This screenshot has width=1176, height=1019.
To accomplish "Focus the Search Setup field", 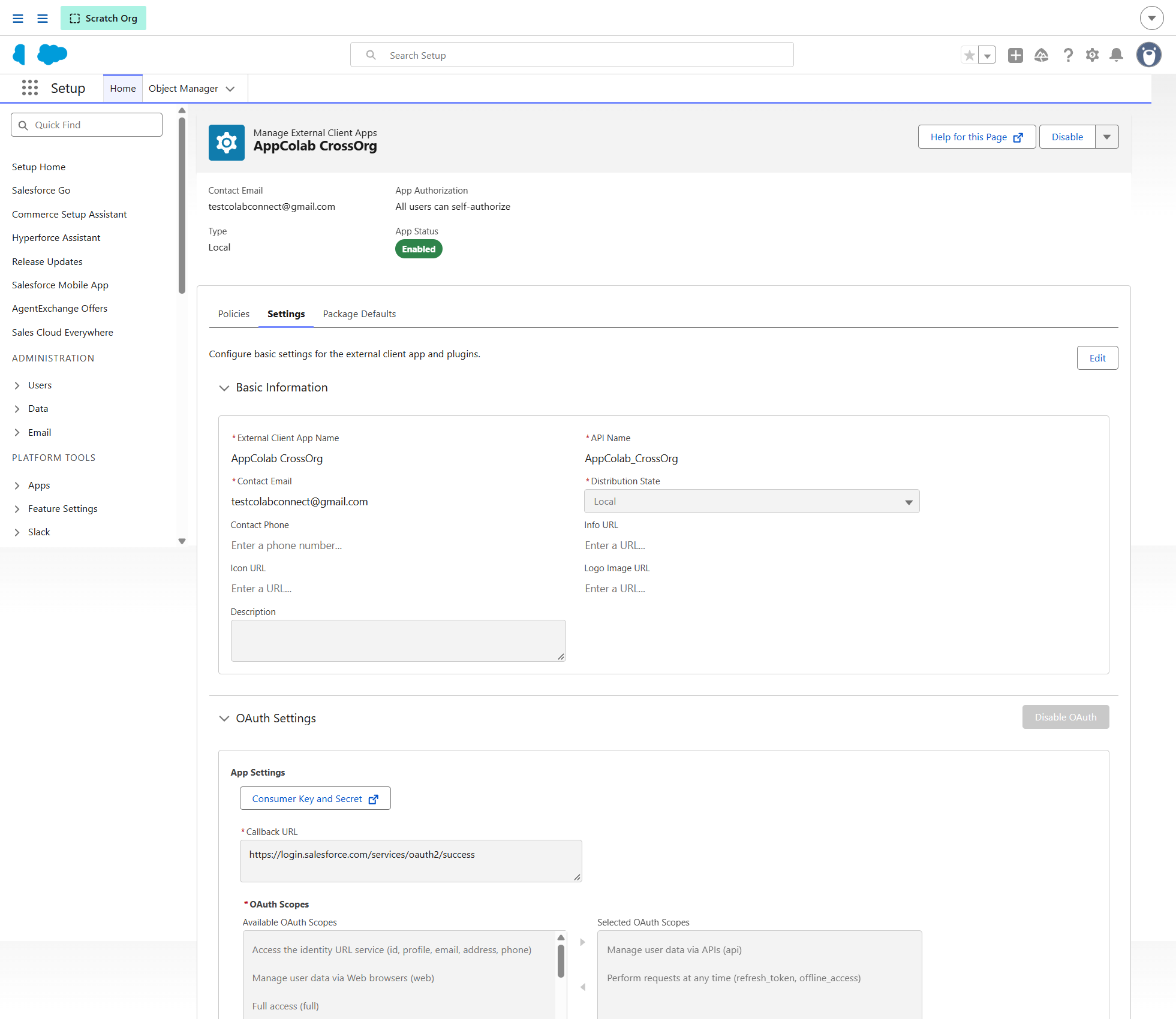I will click(x=572, y=55).
